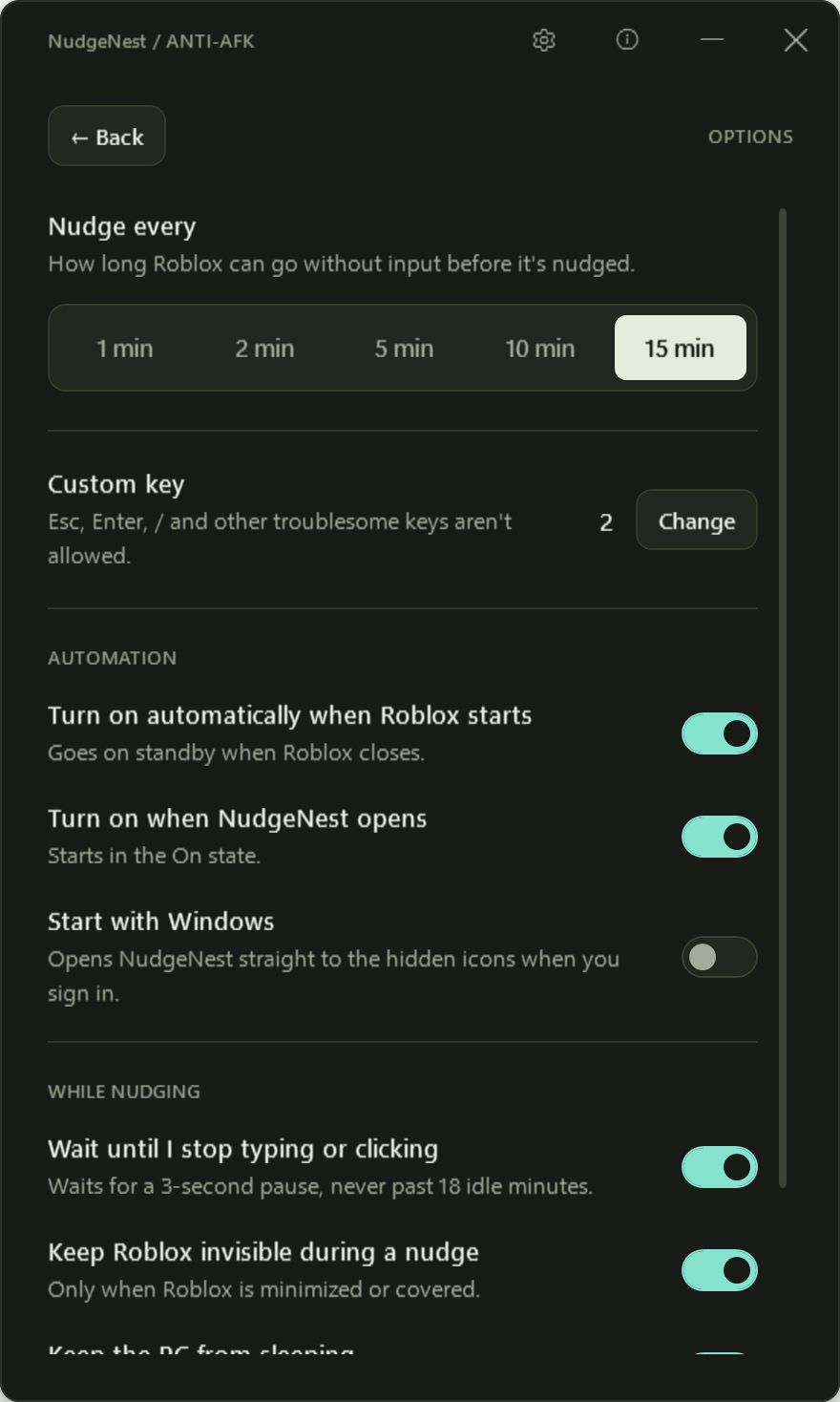Screen dimensions: 840x1402
Task: Toggle Keep Roblox invisible during a nudge
Action: coord(720,1270)
